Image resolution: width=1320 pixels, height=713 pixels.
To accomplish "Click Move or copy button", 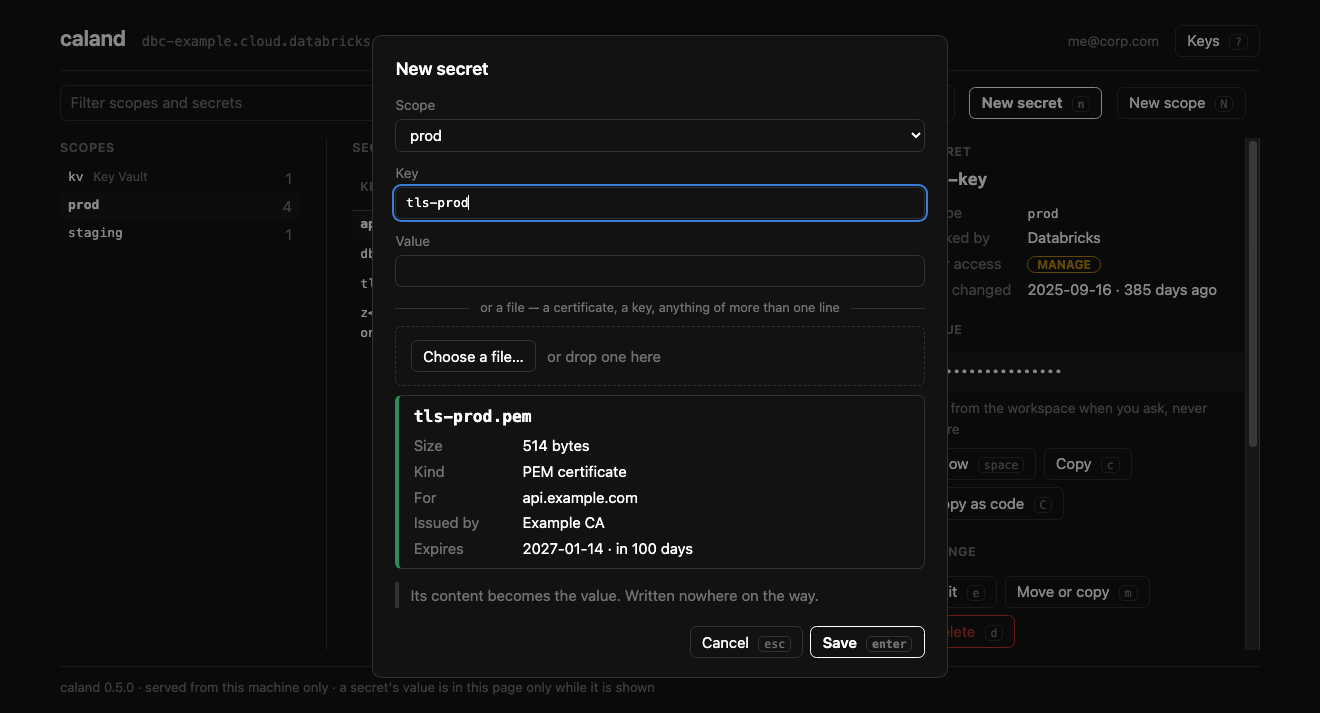I will tap(1077, 592).
